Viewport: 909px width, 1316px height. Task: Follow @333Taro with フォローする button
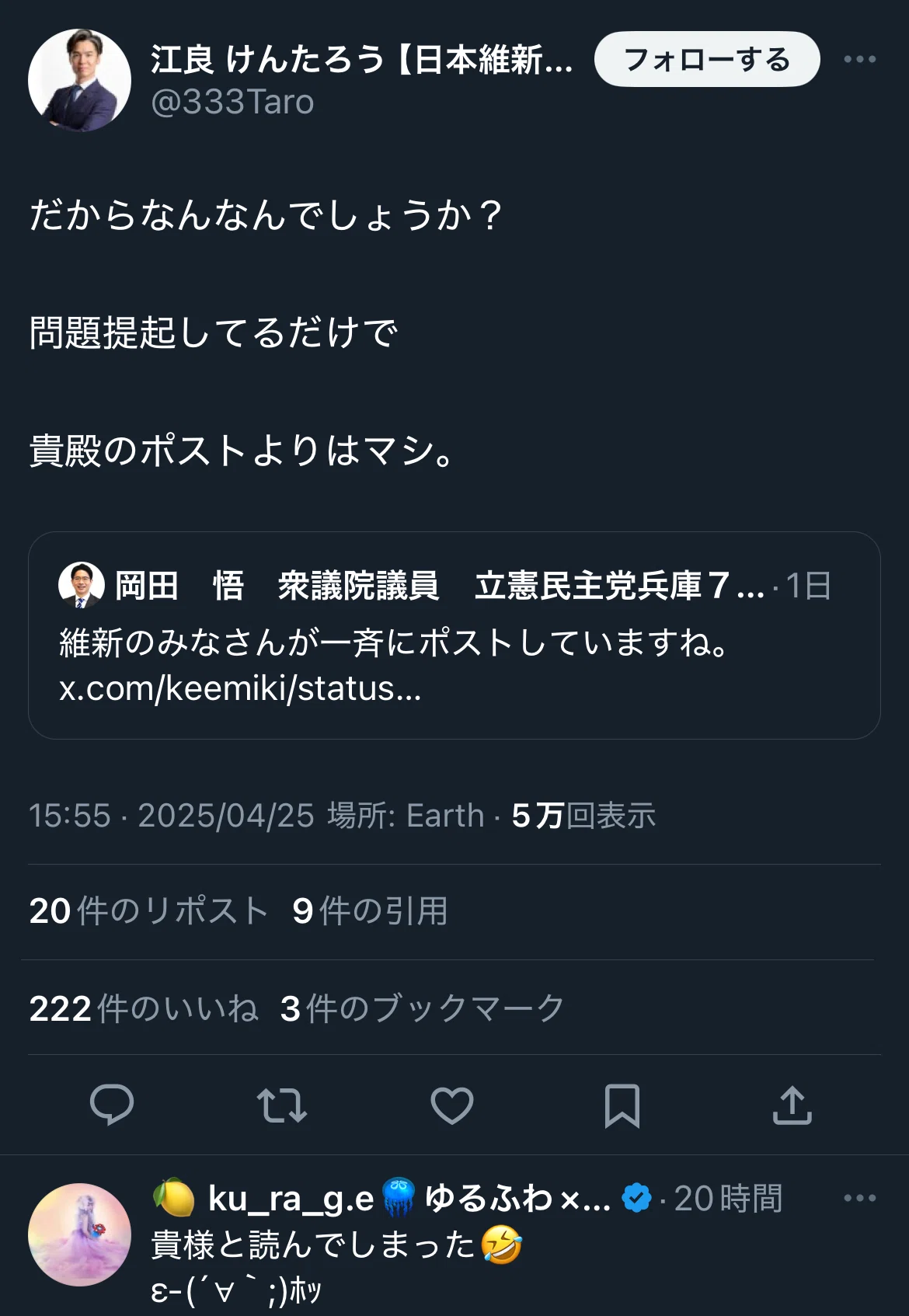pyautogui.click(x=707, y=59)
